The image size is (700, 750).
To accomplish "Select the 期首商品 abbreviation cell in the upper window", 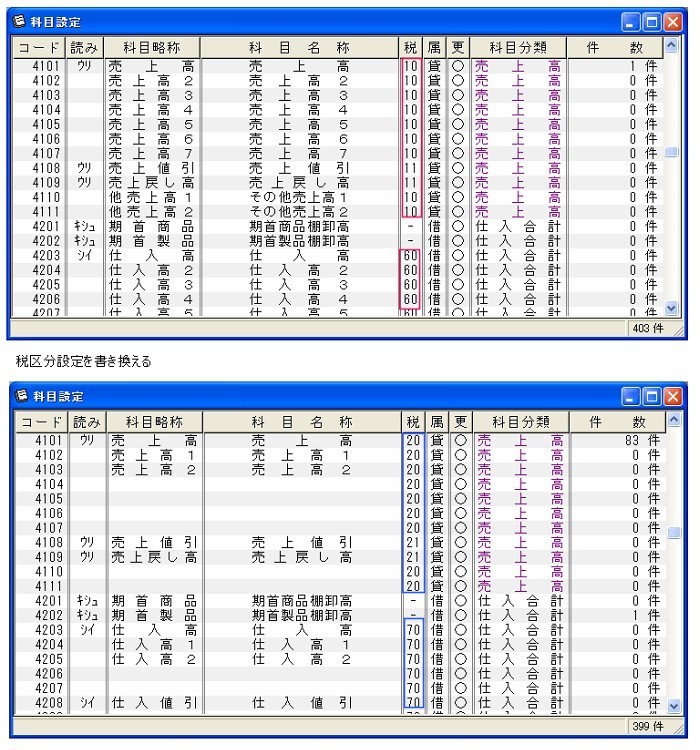I will pyautogui.click(x=152, y=227).
